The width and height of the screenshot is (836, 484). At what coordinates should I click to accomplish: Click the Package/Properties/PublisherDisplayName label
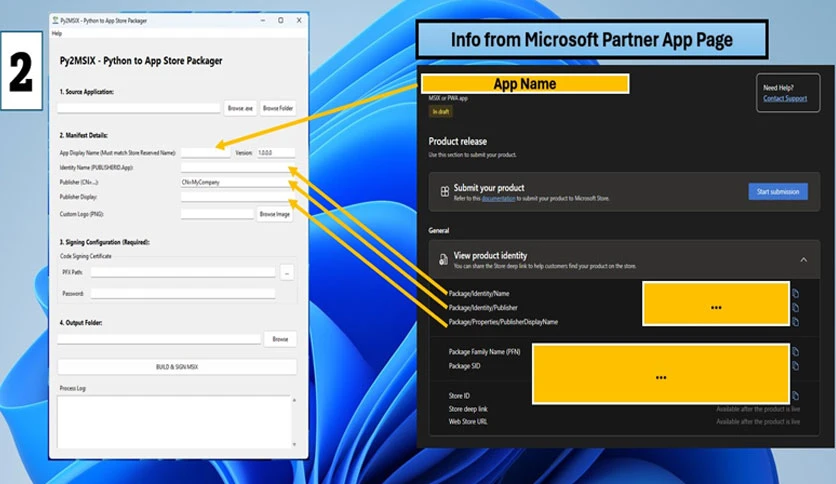(503, 322)
